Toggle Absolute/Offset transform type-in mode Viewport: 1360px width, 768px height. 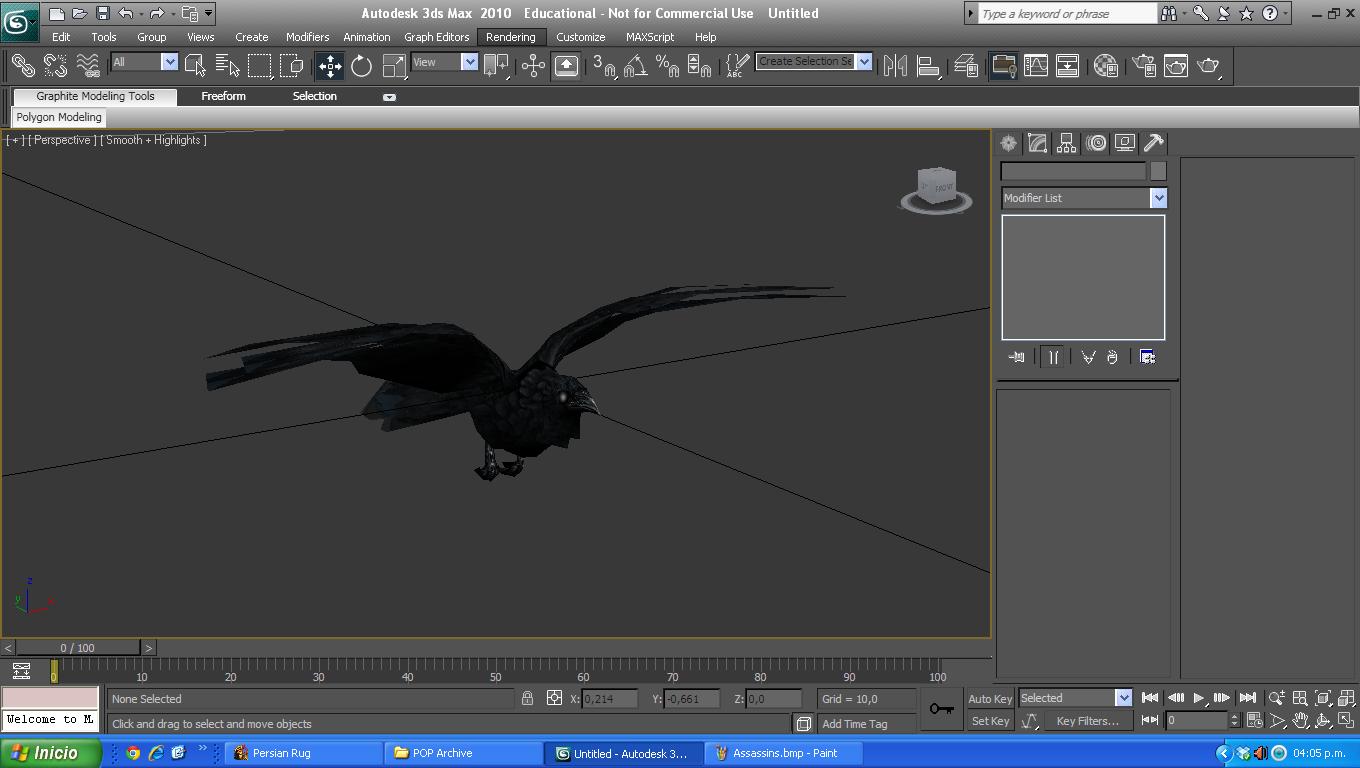(x=554, y=698)
